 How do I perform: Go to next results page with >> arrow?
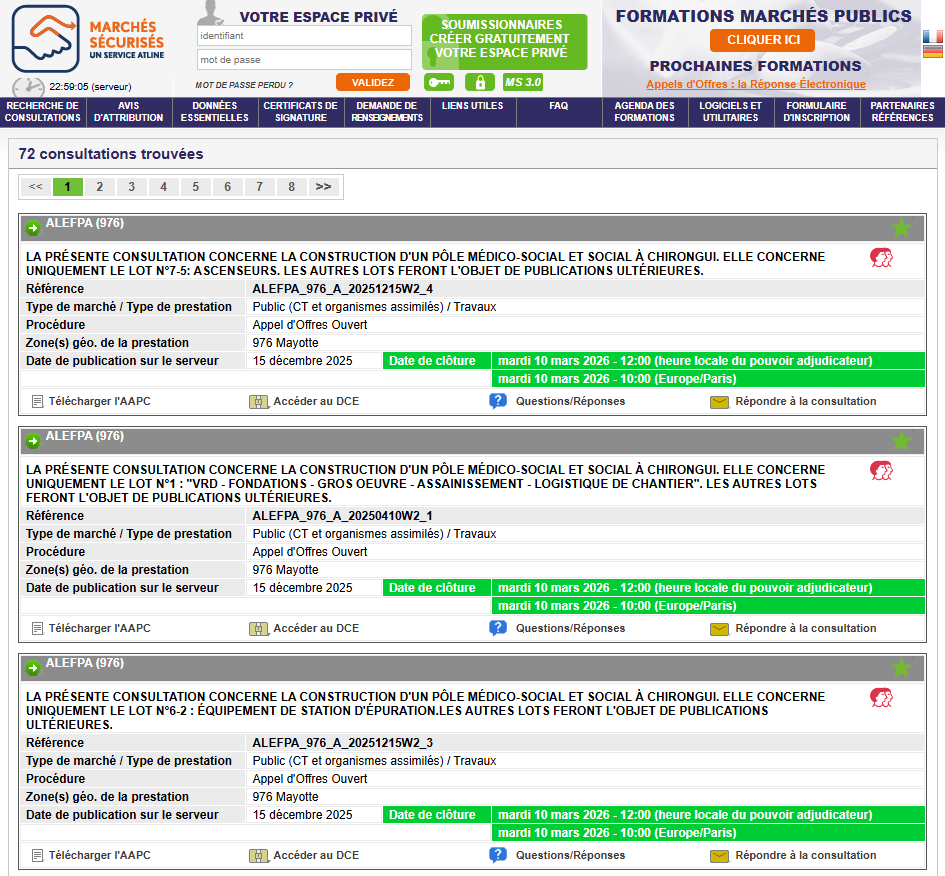(323, 187)
